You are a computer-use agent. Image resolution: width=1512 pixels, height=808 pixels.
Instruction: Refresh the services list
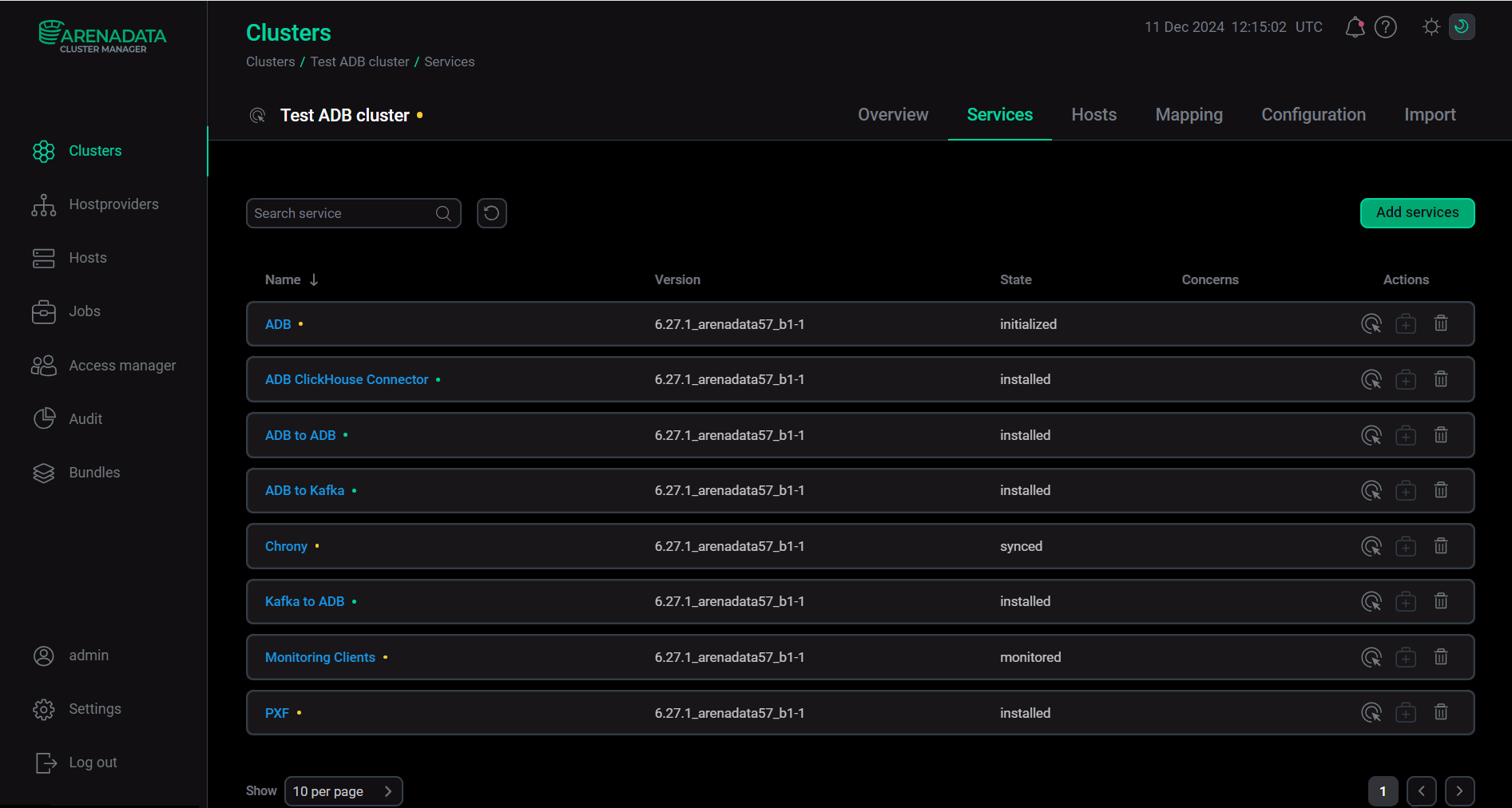tap(492, 213)
